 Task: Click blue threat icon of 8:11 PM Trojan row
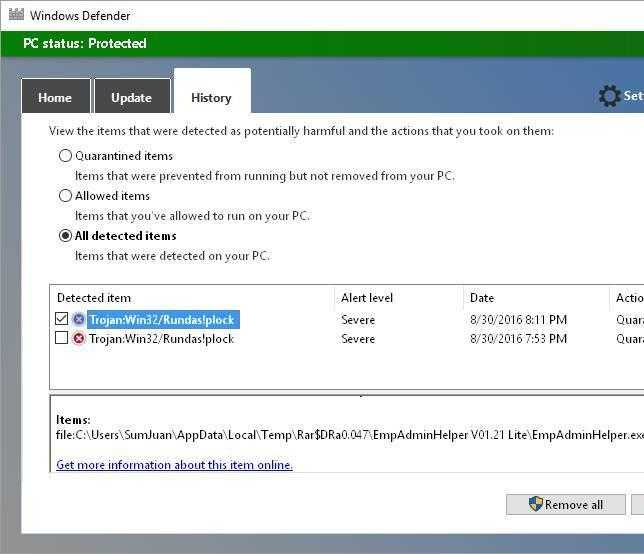pyautogui.click(x=79, y=319)
